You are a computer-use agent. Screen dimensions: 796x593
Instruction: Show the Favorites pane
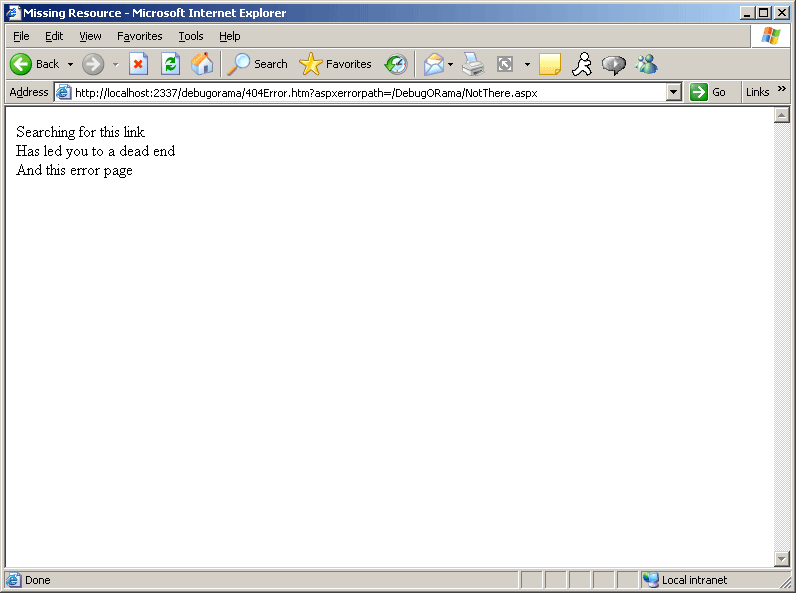tap(336, 64)
